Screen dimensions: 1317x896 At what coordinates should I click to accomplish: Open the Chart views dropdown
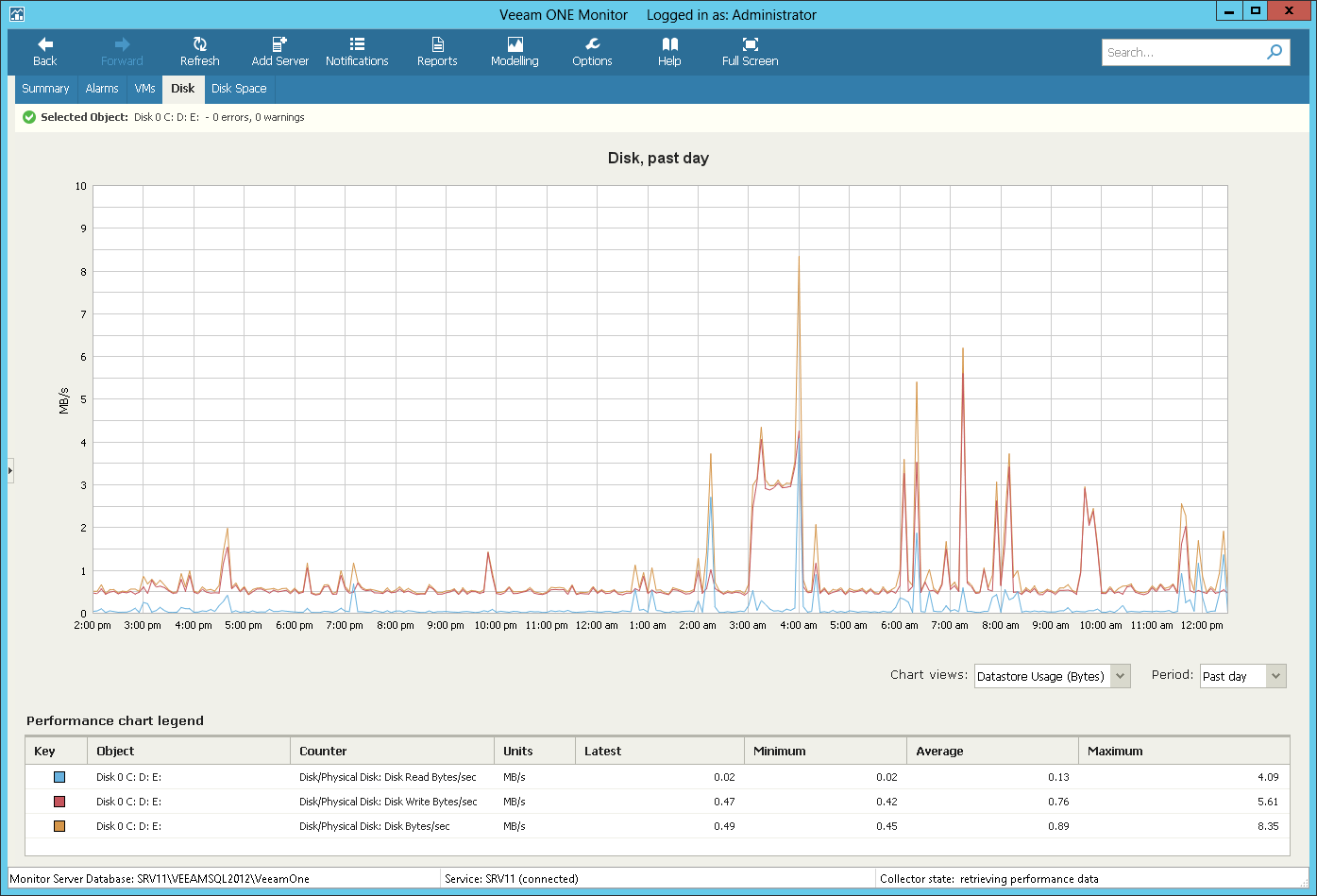point(1052,676)
